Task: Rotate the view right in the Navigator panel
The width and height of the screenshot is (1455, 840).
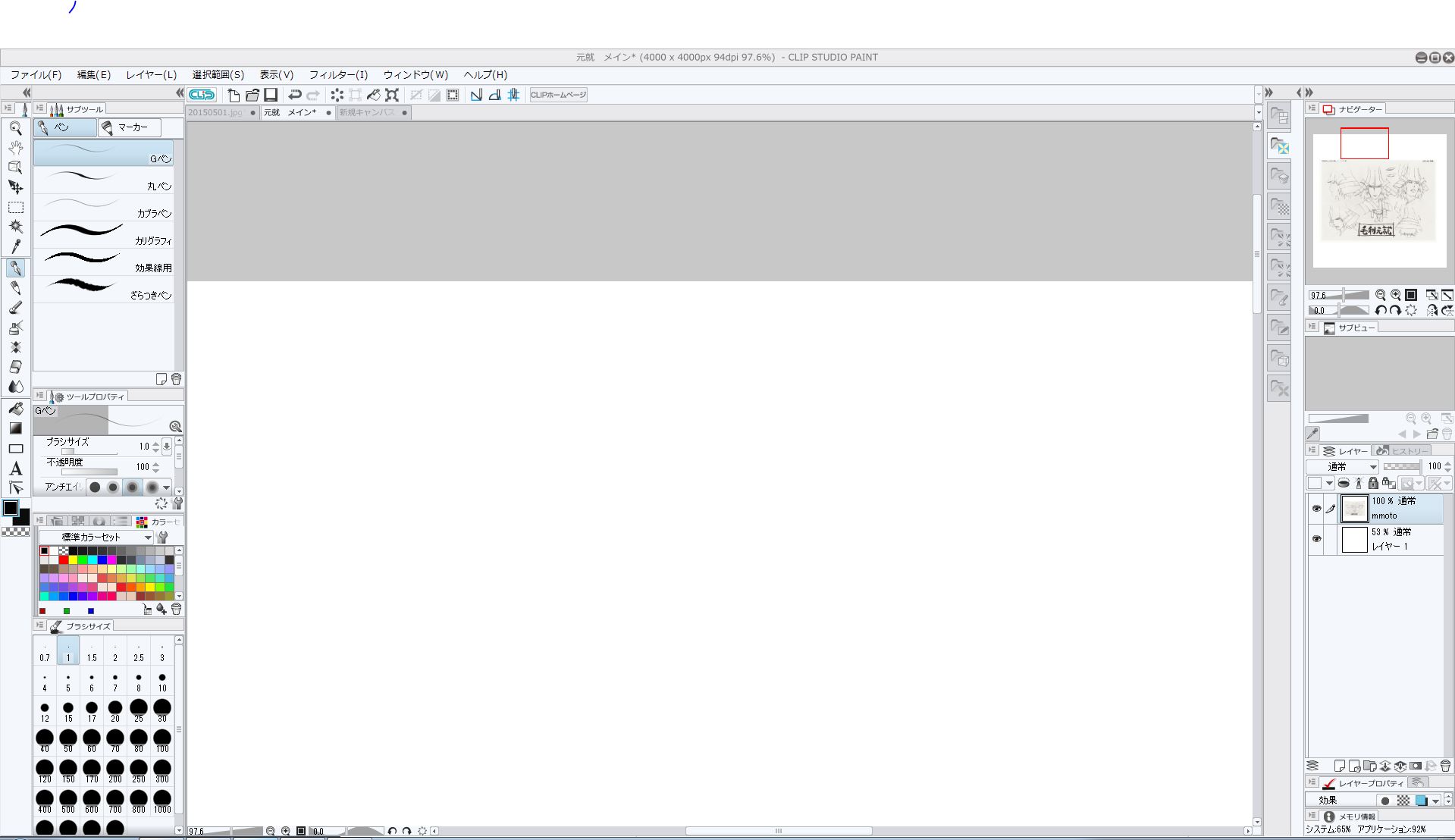Action: pyautogui.click(x=1395, y=310)
